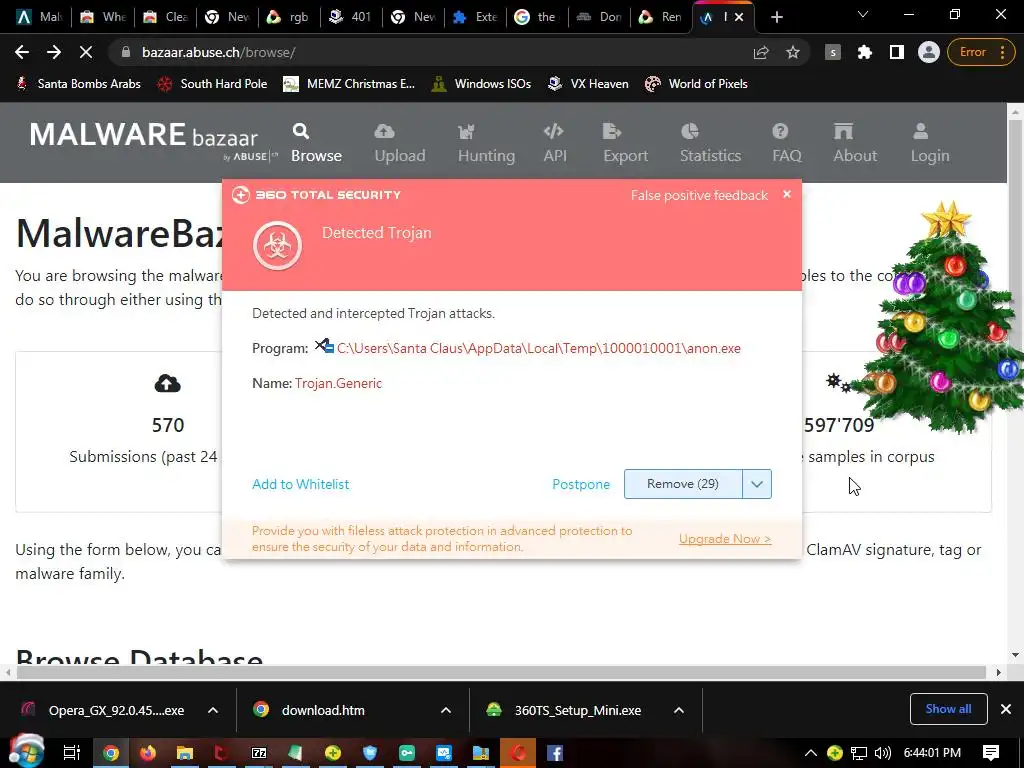Open 7-Zip from the taskbar

pos(259,753)
